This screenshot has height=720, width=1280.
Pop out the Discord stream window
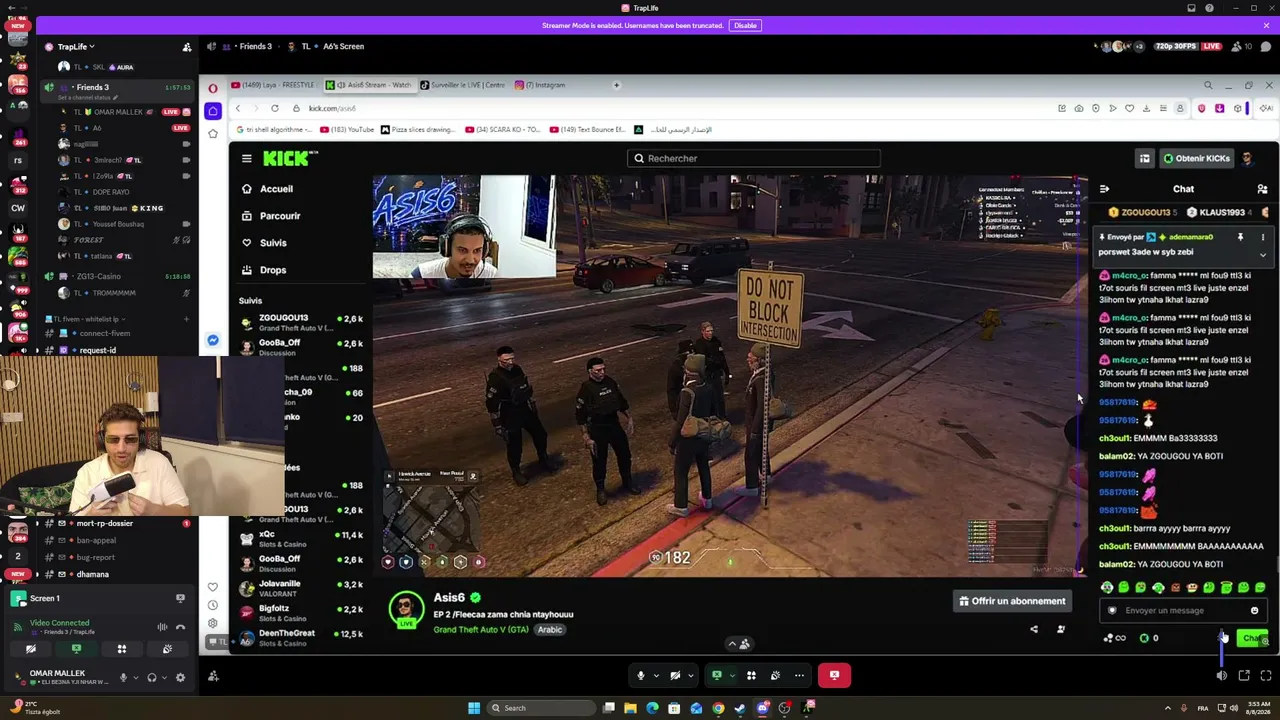tap(1244, 676)
